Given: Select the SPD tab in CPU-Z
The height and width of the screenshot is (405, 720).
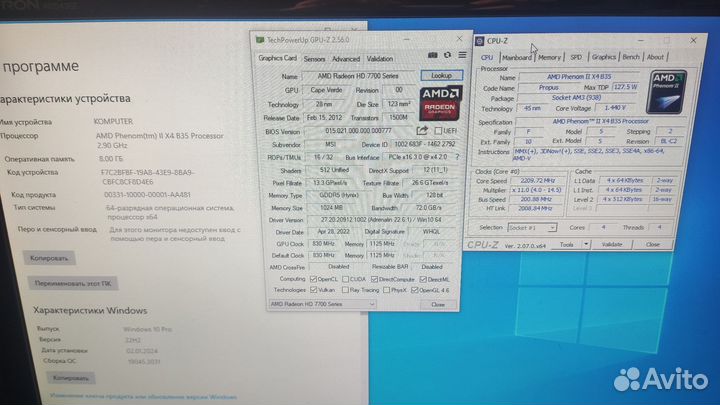Looking at the screenshot, I should (x=576, y=57).
